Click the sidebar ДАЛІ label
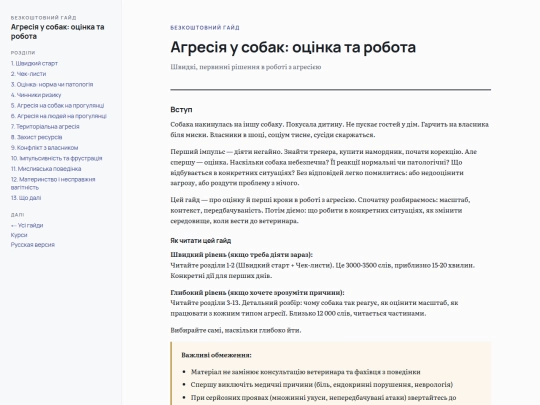 [17, 215]
